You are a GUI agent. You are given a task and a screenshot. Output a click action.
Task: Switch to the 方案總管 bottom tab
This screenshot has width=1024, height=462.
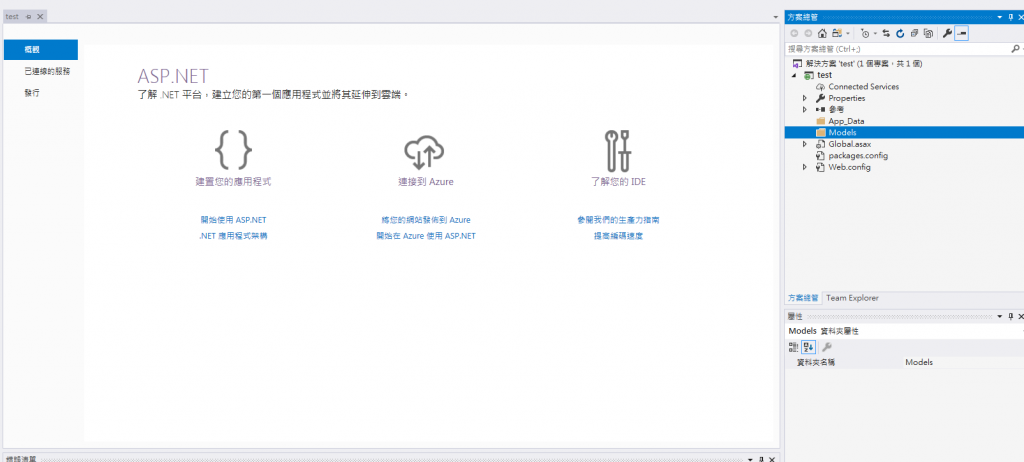[x=803, y=298]
